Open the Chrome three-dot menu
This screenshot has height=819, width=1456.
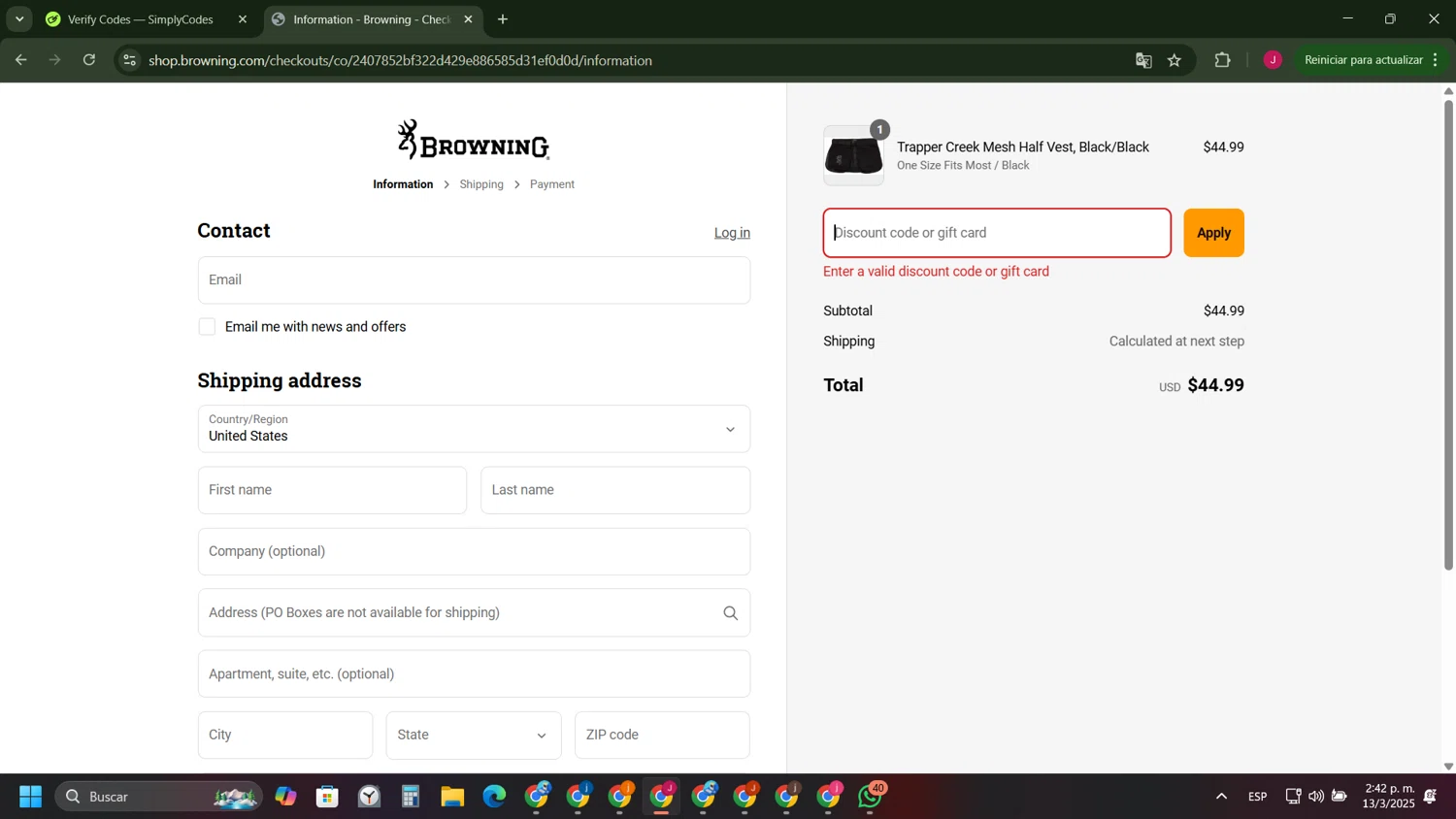click(1435, 60)
